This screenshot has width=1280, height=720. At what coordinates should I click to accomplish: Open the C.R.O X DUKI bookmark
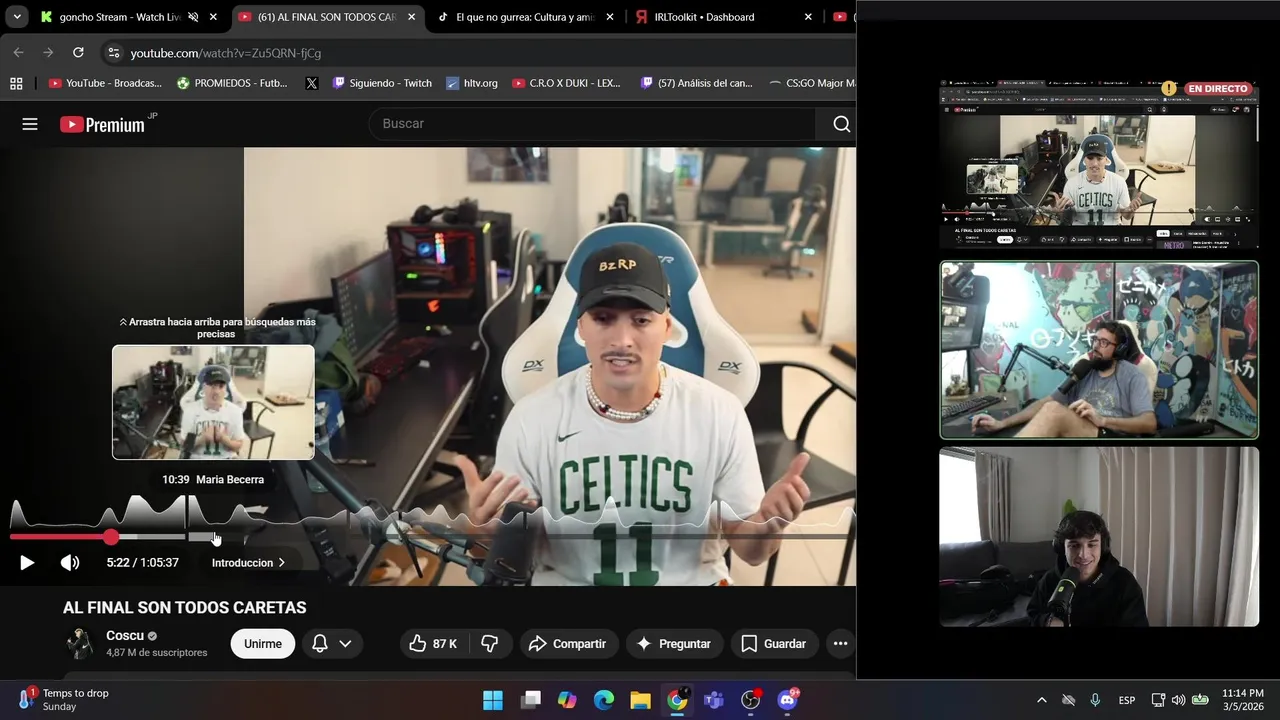[x=566, y=83]
